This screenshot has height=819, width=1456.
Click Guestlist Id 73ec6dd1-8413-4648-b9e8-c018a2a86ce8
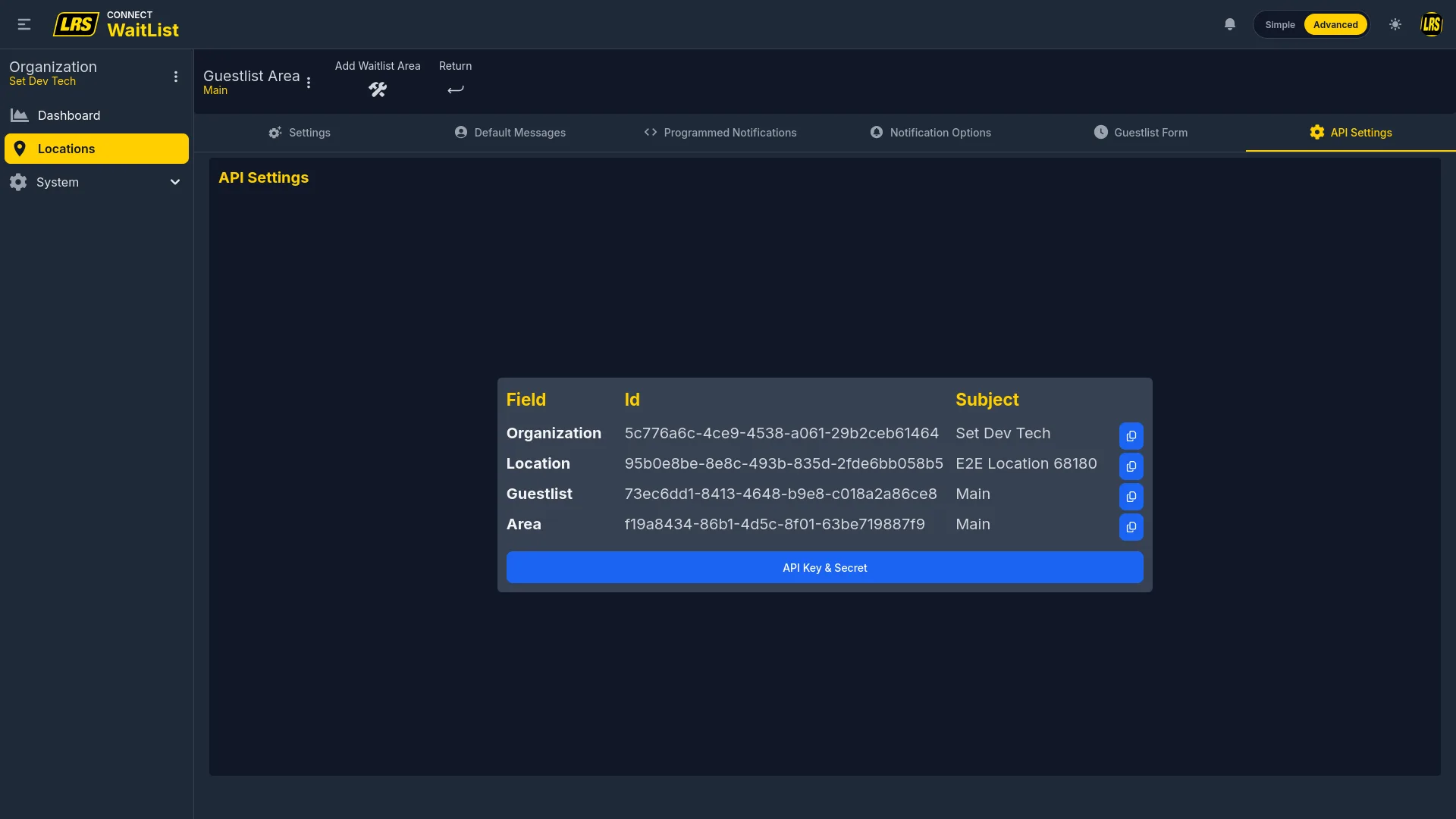coord(781,494)
